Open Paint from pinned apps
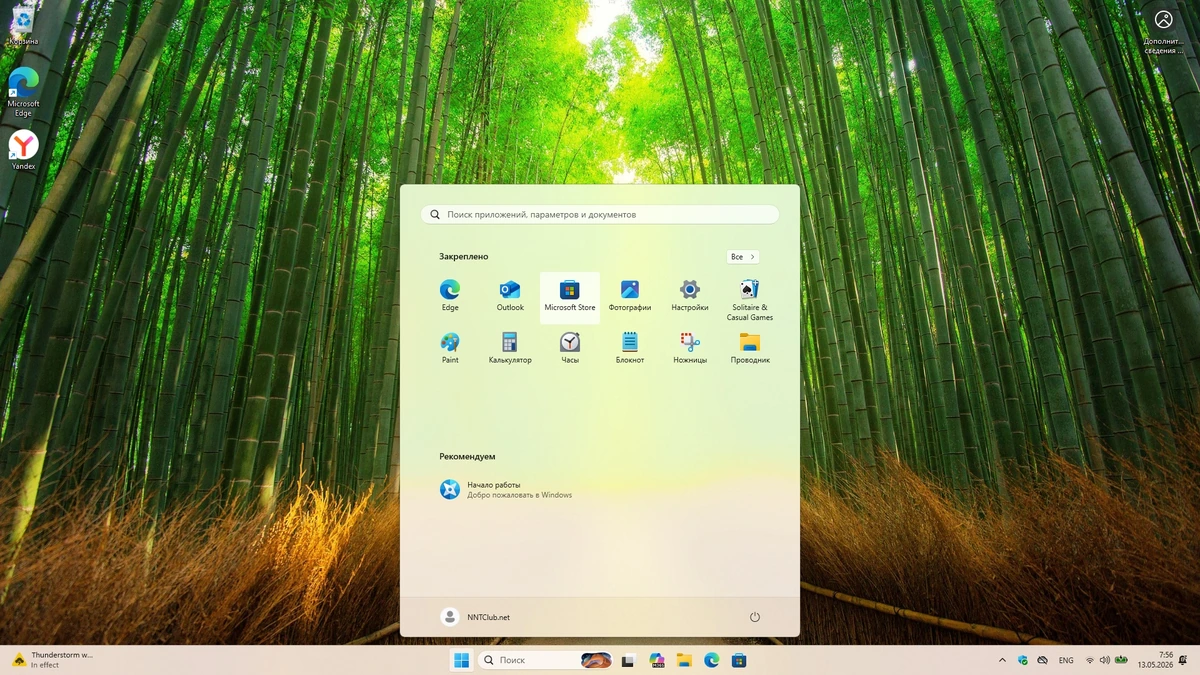Screen dimensions: 1200x675 point(450,348)
